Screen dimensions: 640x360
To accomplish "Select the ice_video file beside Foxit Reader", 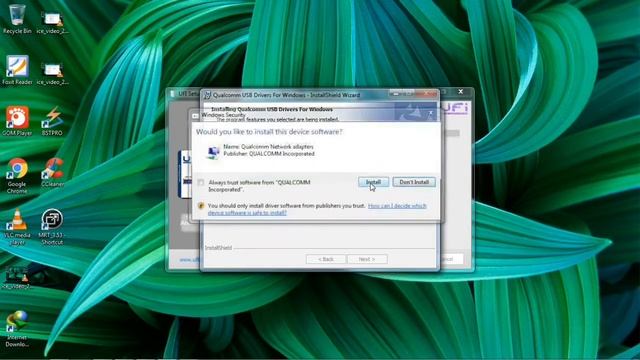I will point(52,74).
